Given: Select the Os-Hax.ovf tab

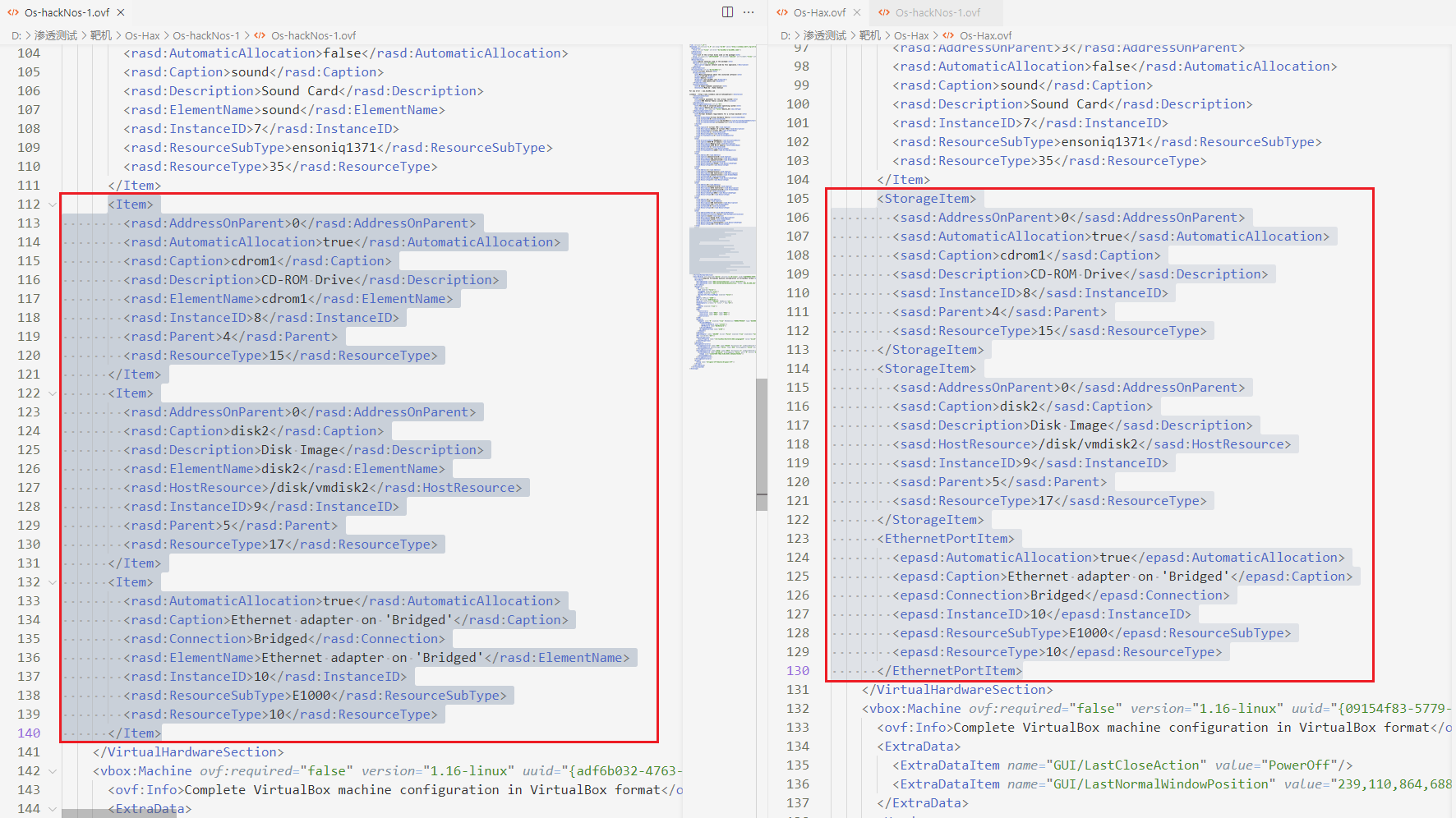Looking at the screenshot, I should tap(819, 12).
